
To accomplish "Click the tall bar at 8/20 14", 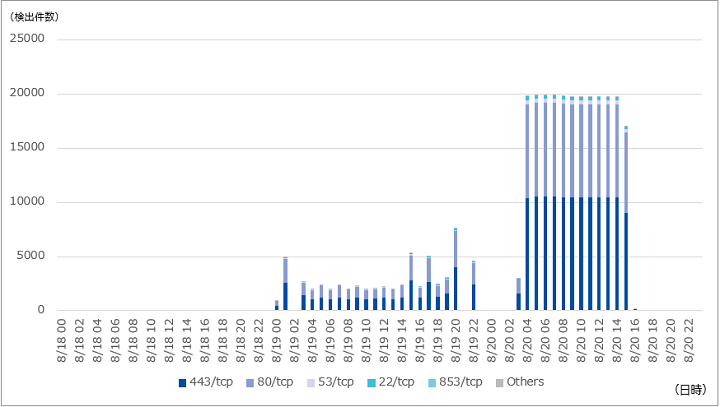I will [617, 203].
